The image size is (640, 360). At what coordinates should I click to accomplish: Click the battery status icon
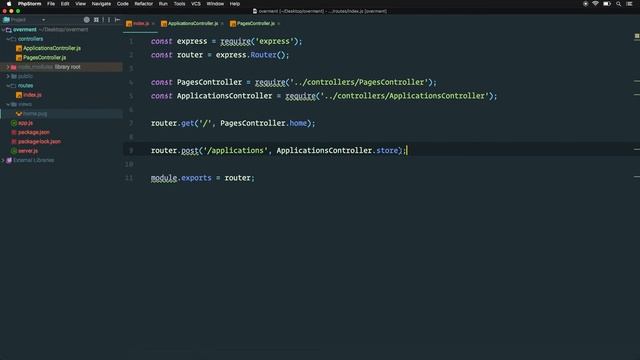click(607, 4)
